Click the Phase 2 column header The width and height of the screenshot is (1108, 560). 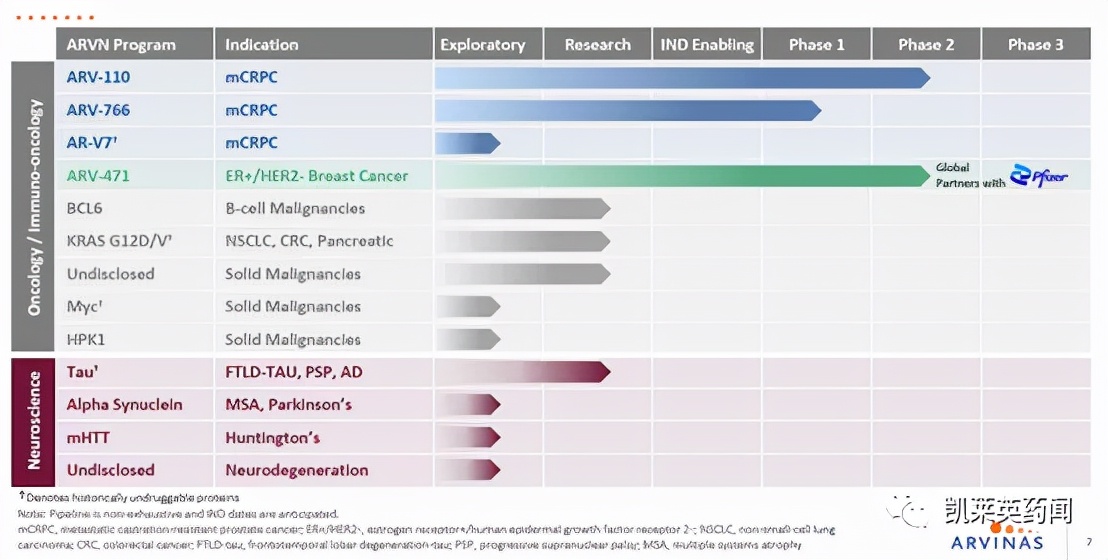[926, 45]
